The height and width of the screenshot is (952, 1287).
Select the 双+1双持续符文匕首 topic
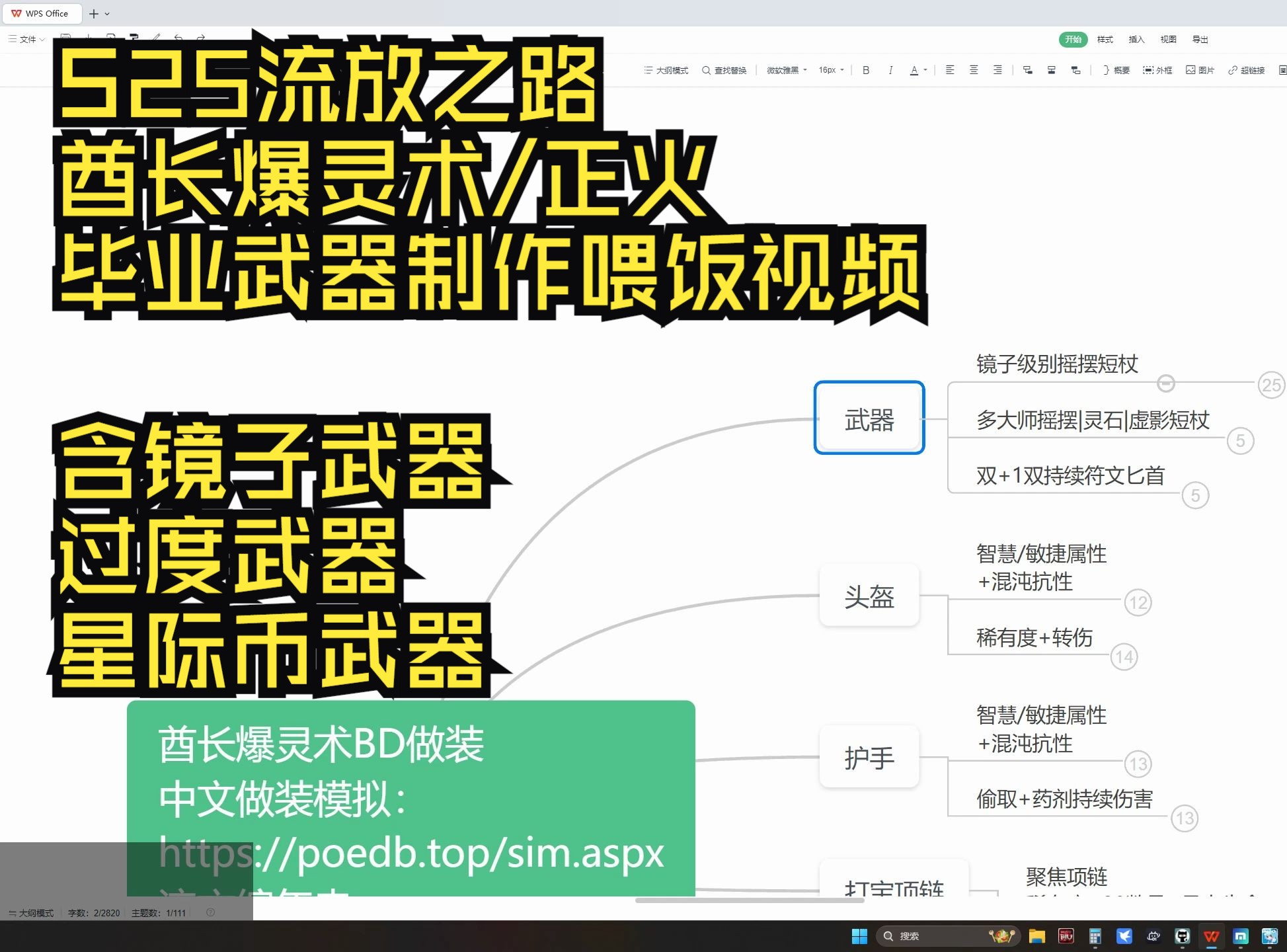pos(1070,475)
